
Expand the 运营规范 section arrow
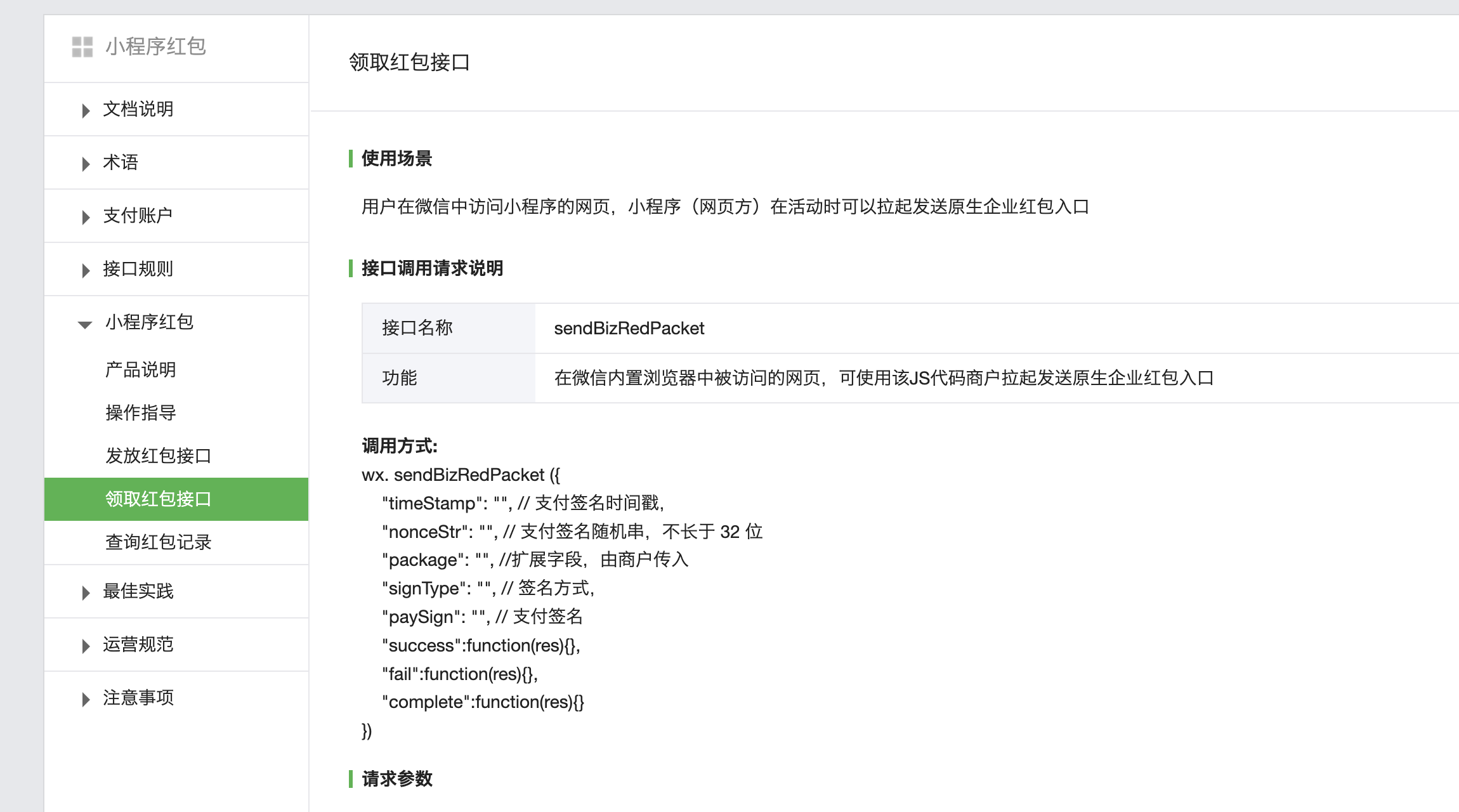86,646
